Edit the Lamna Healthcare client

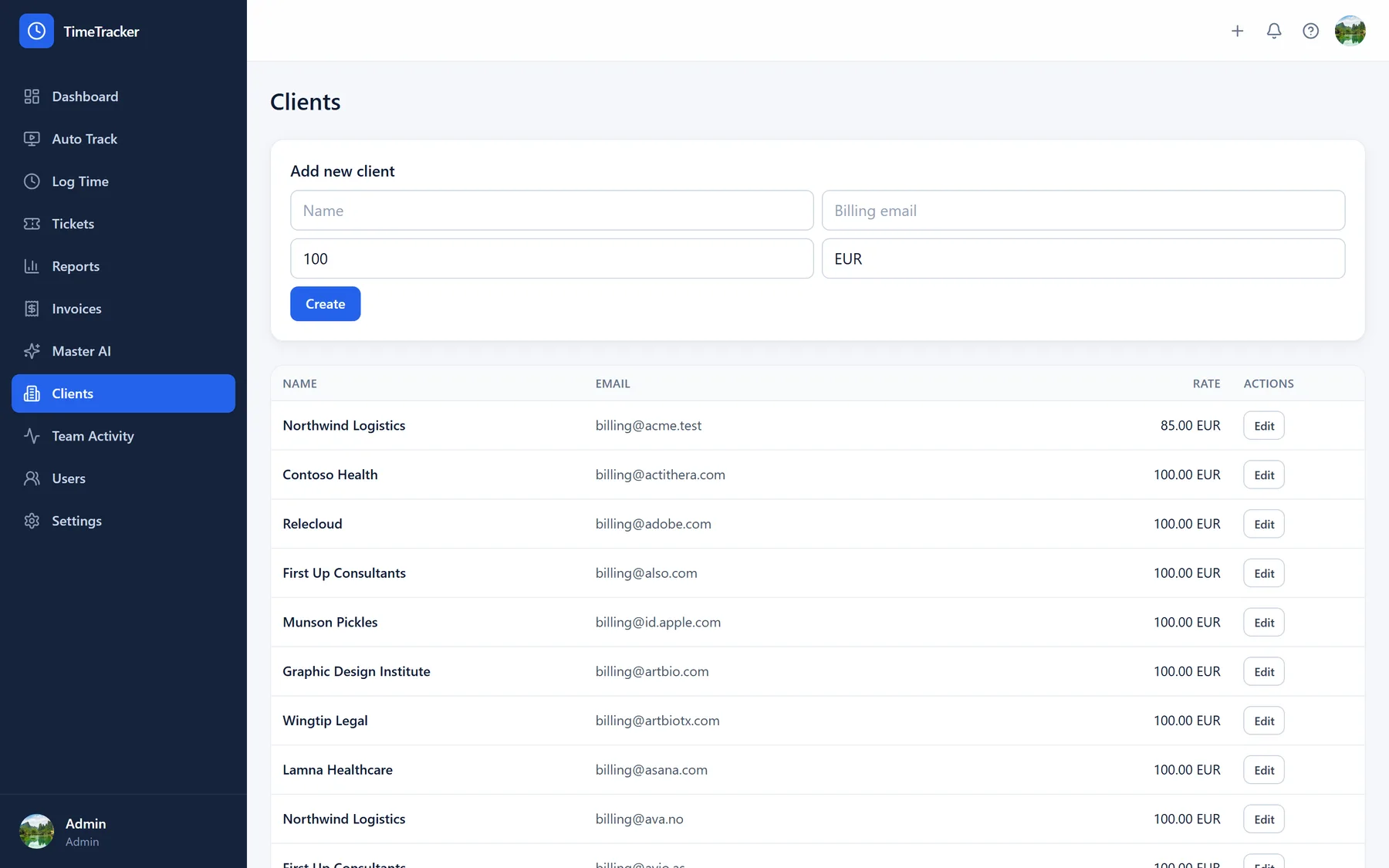(x=1264, y=770)
